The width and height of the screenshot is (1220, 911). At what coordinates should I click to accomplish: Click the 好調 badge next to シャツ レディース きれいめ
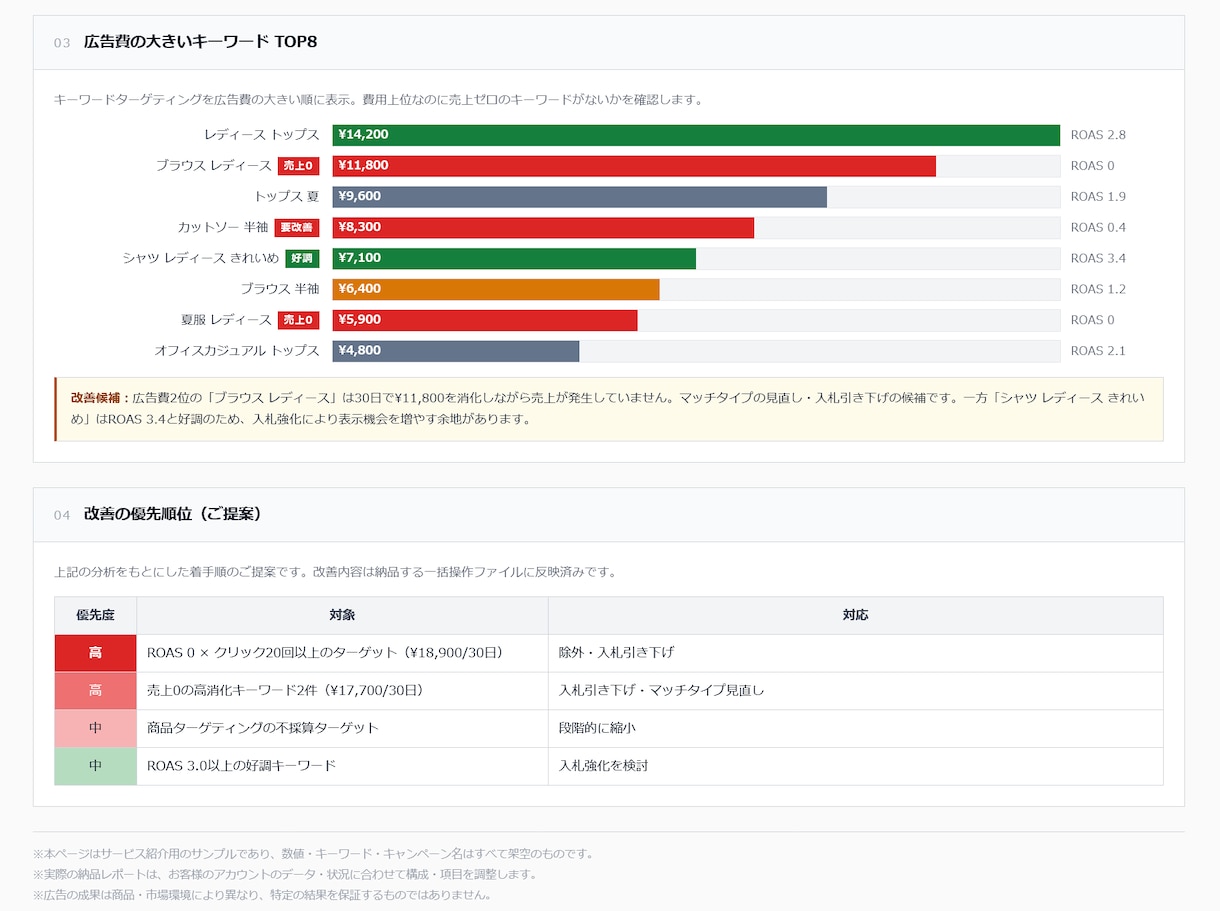302,259
